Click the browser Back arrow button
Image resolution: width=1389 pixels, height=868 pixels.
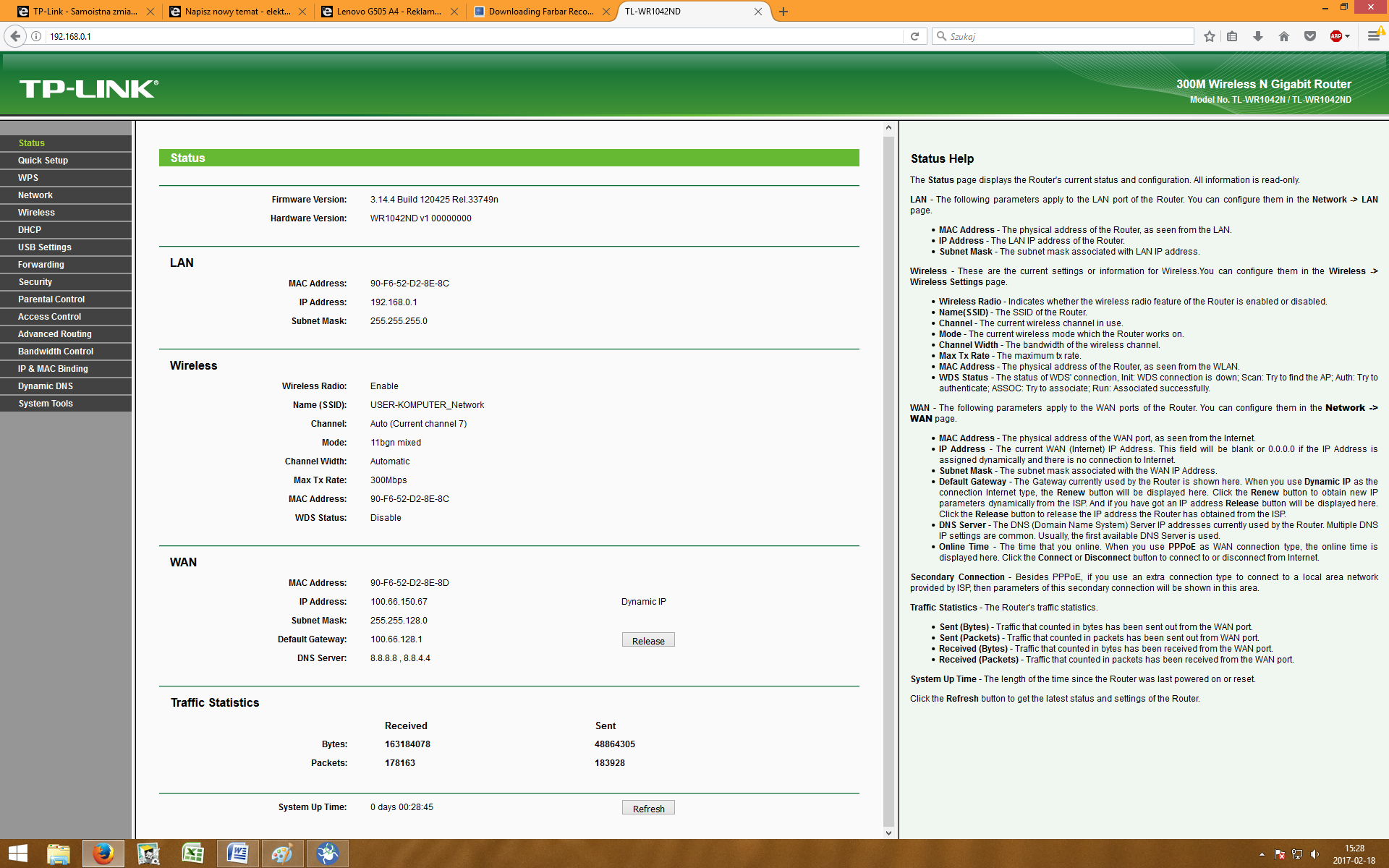15,36
